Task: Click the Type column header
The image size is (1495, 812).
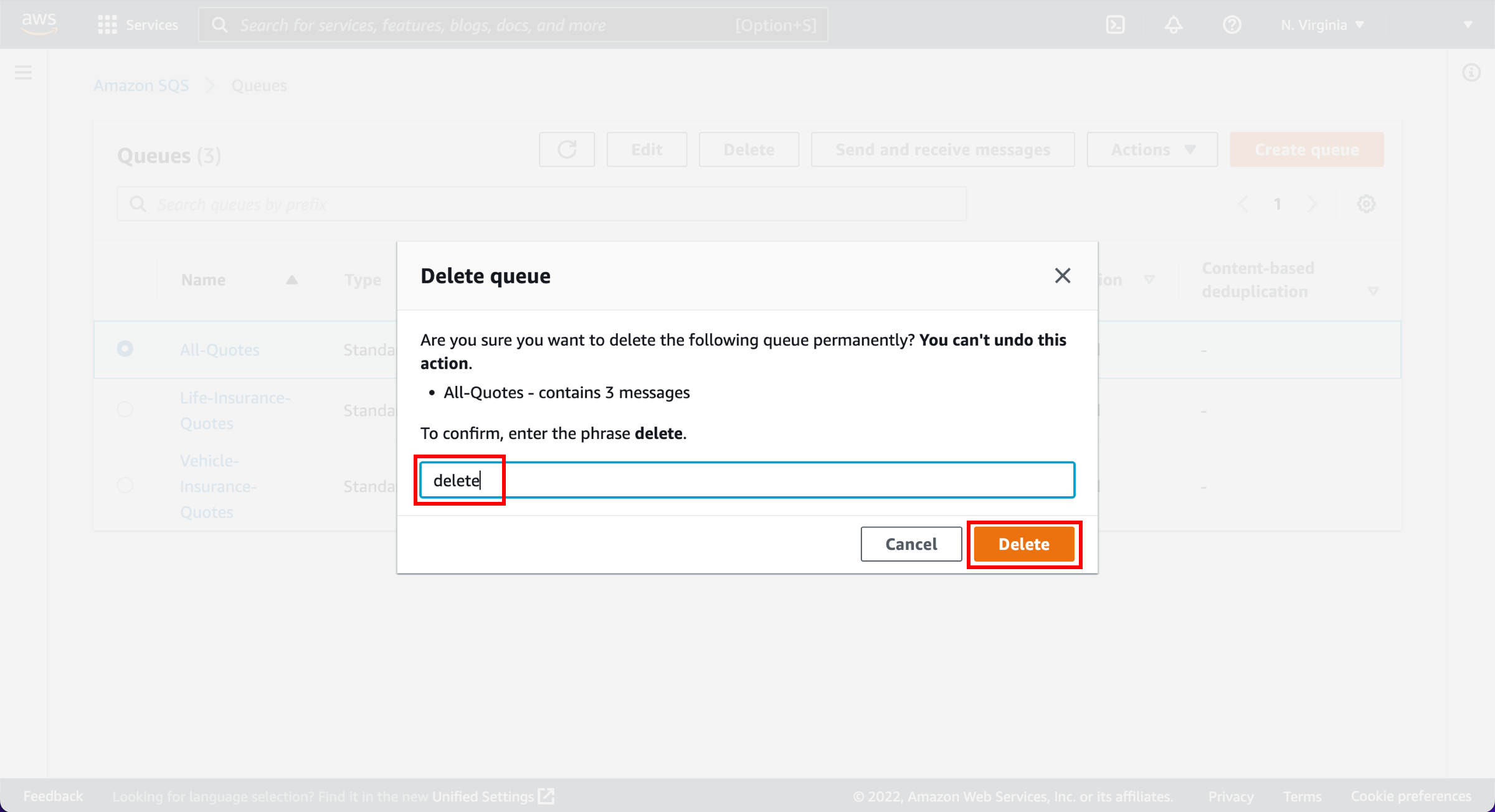Action: [x=363, y=280]
